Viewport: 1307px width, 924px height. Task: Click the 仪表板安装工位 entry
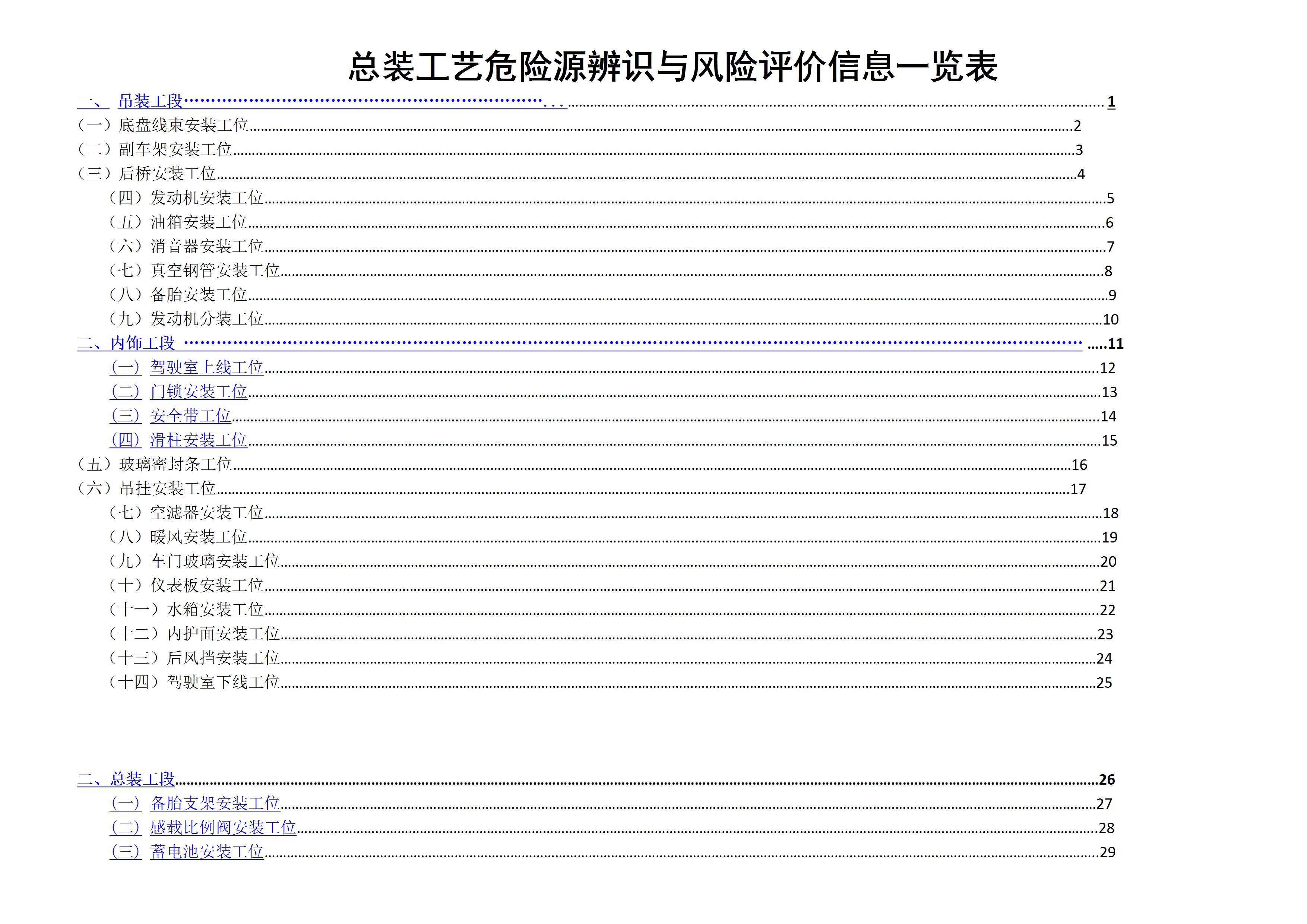(207, 585)
